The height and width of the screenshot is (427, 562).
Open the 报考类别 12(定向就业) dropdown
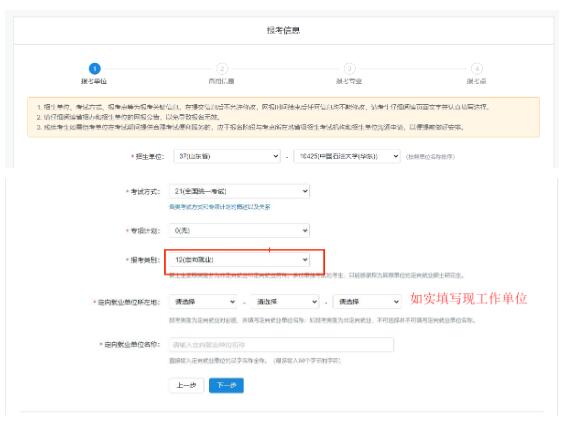click(x=239, y=260)
